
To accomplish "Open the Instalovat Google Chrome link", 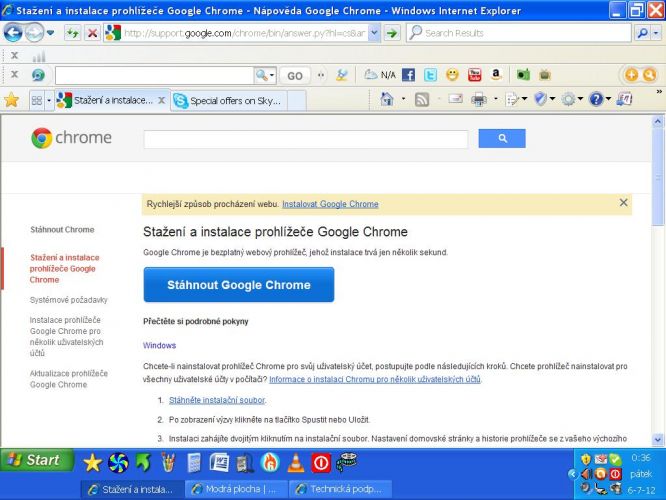I will pos(330,204).
